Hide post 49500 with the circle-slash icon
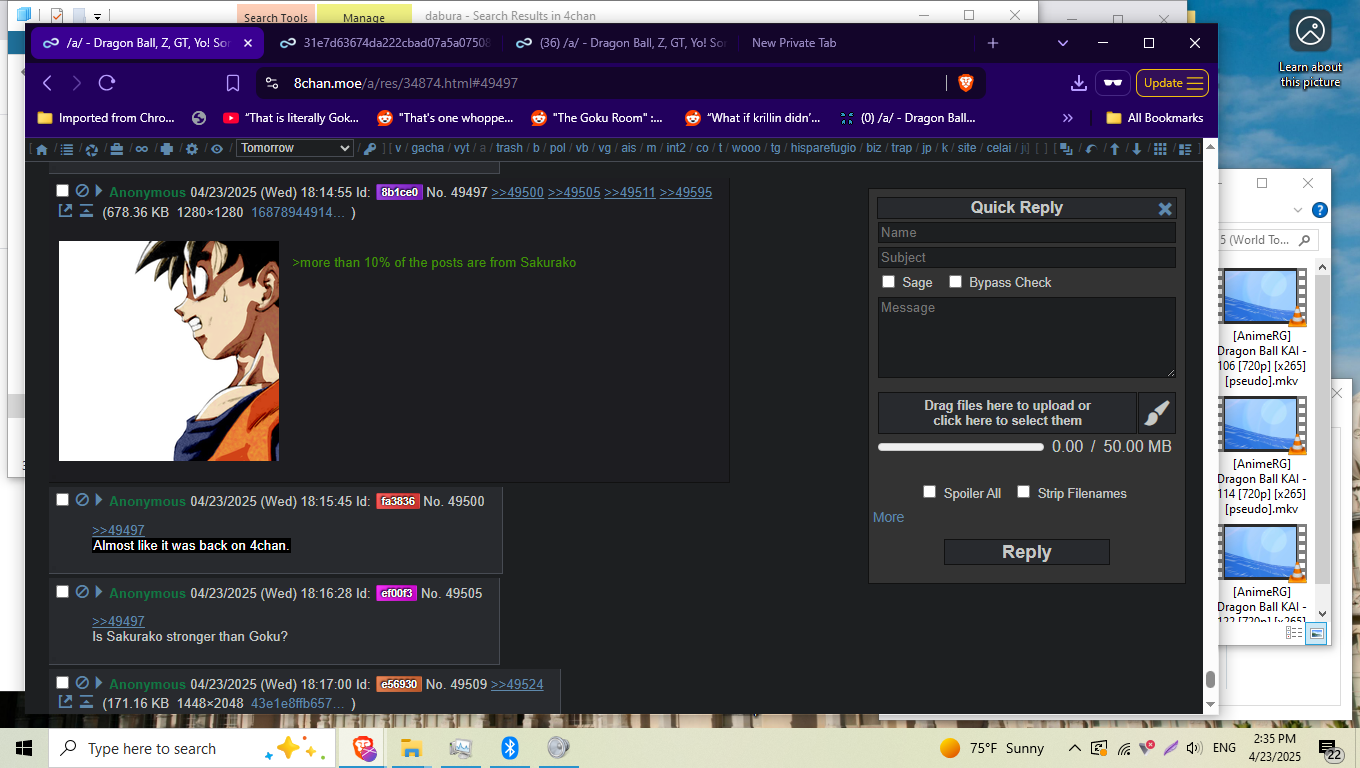The image size is (1360, 768). (x=82, y=500)
